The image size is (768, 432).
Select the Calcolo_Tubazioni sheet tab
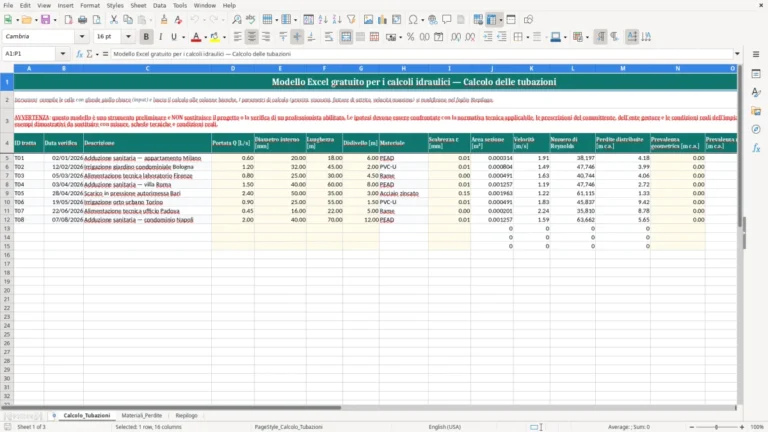[87, 415]
